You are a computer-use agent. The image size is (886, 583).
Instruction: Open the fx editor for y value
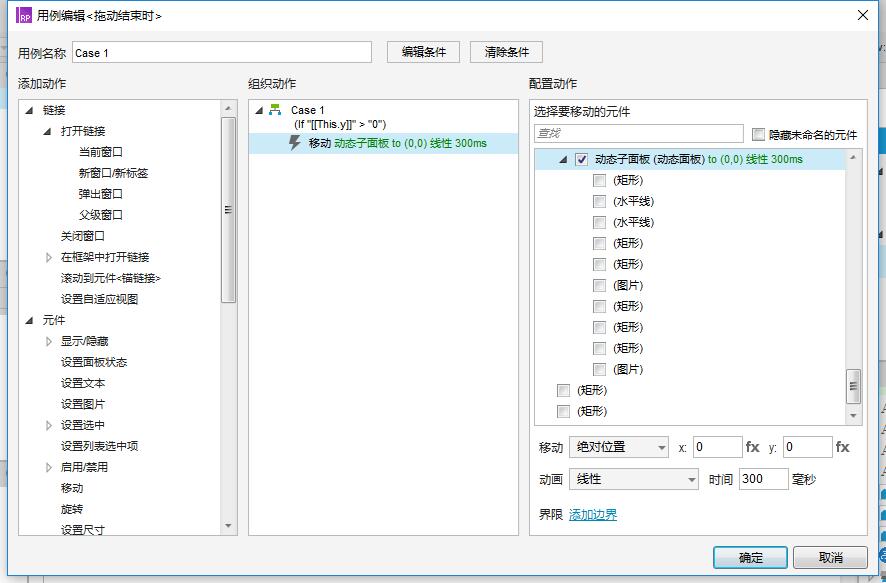click(x=842, y=447)
